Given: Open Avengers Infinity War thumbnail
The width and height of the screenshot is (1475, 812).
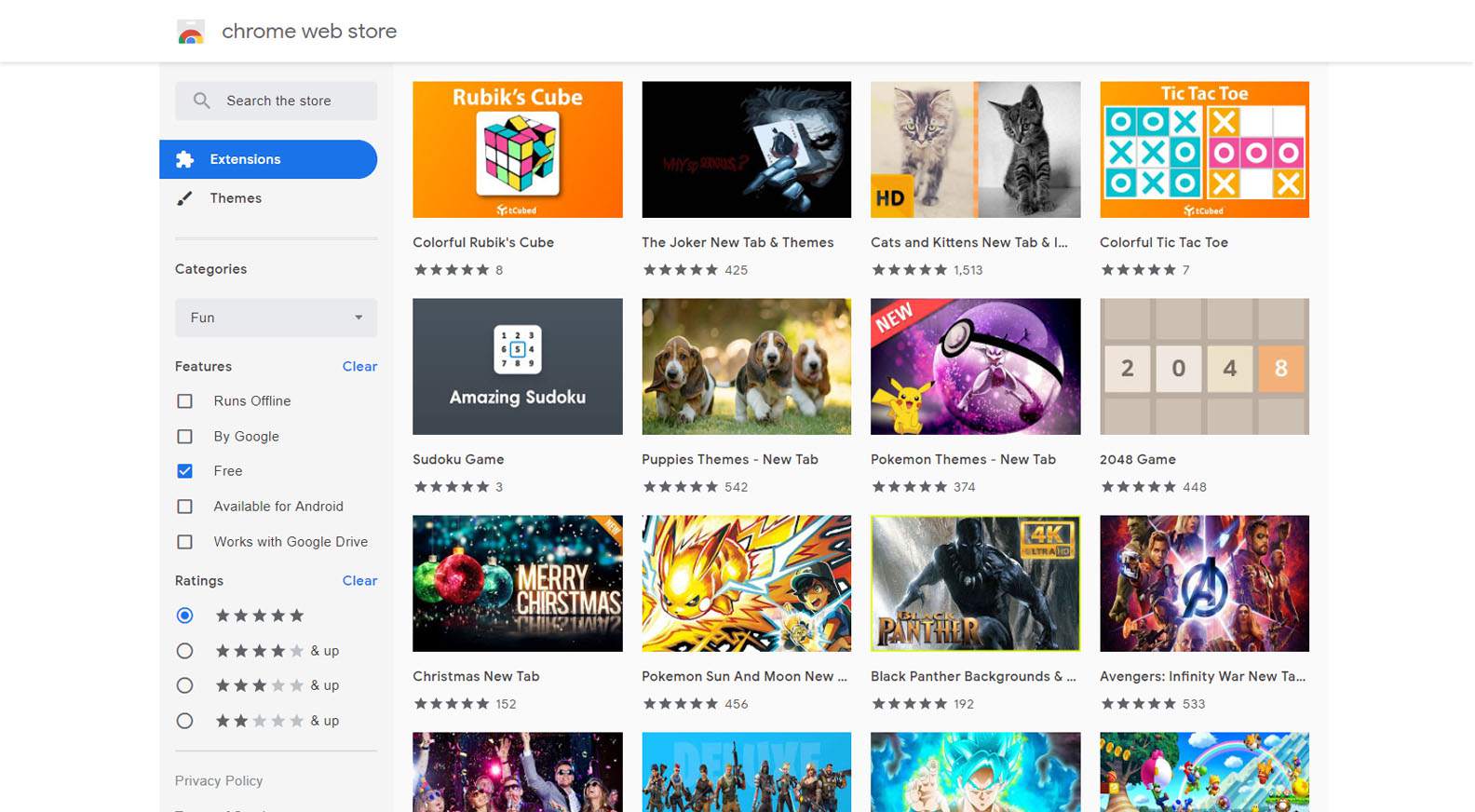Looking at the screenshot, I should [x=1204, y=584].
